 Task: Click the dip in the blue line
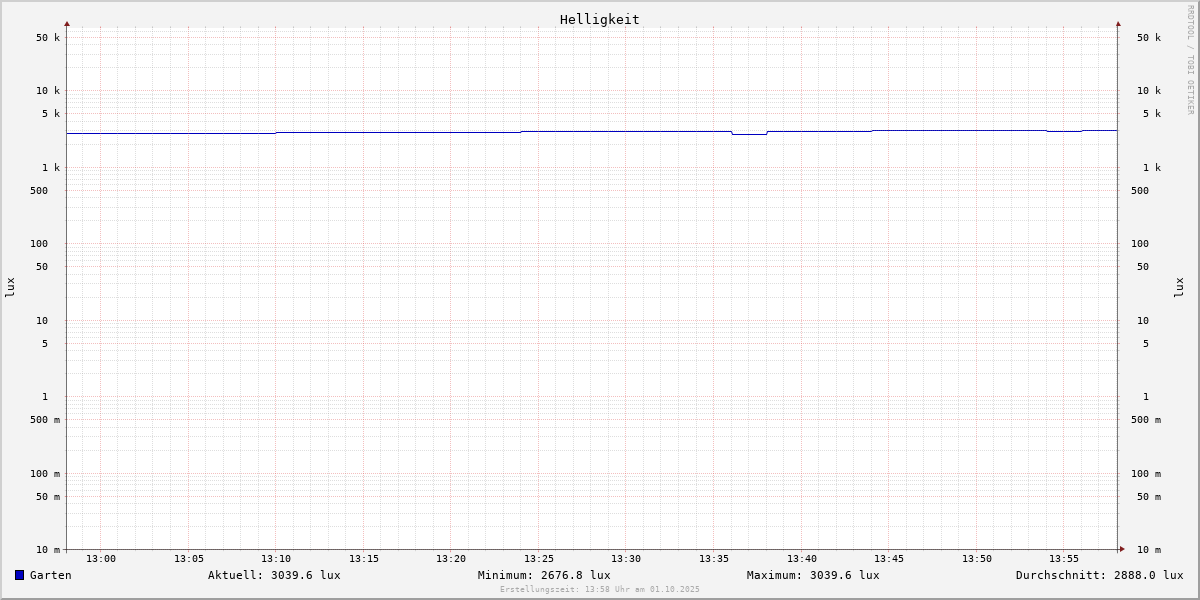(749, 134)
